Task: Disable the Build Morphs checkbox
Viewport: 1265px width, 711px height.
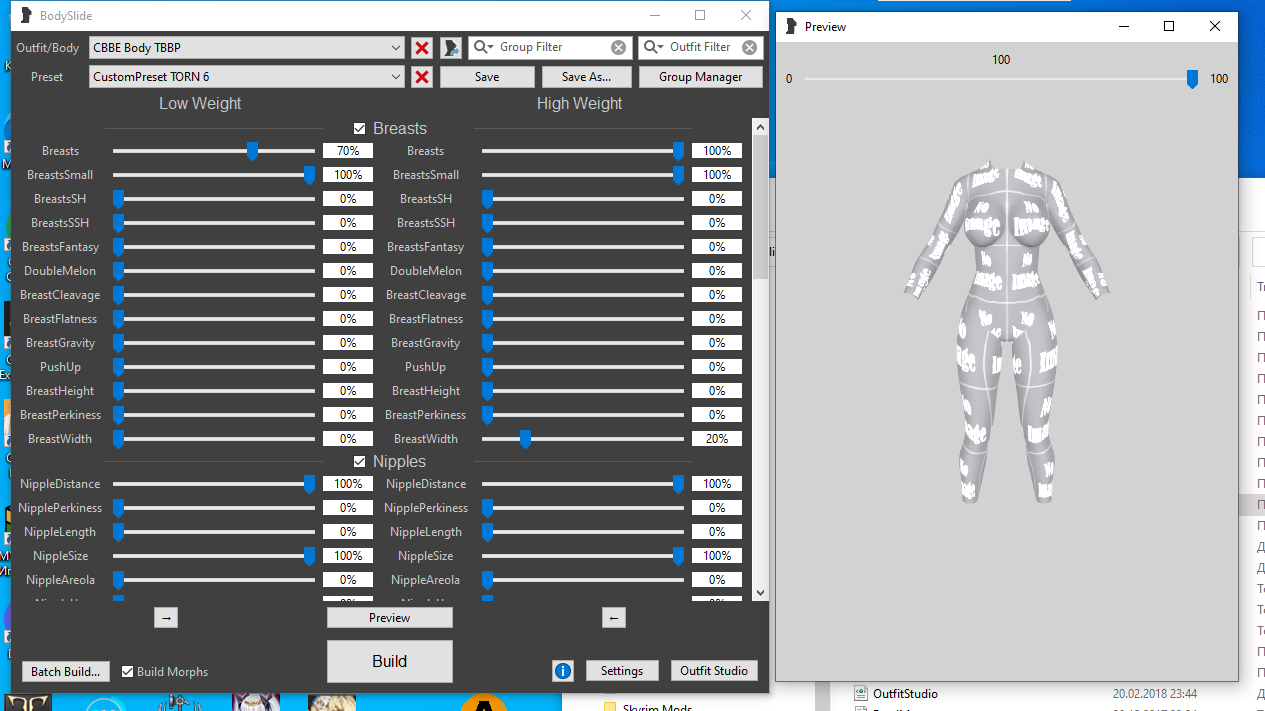Action: click(127, 672)
